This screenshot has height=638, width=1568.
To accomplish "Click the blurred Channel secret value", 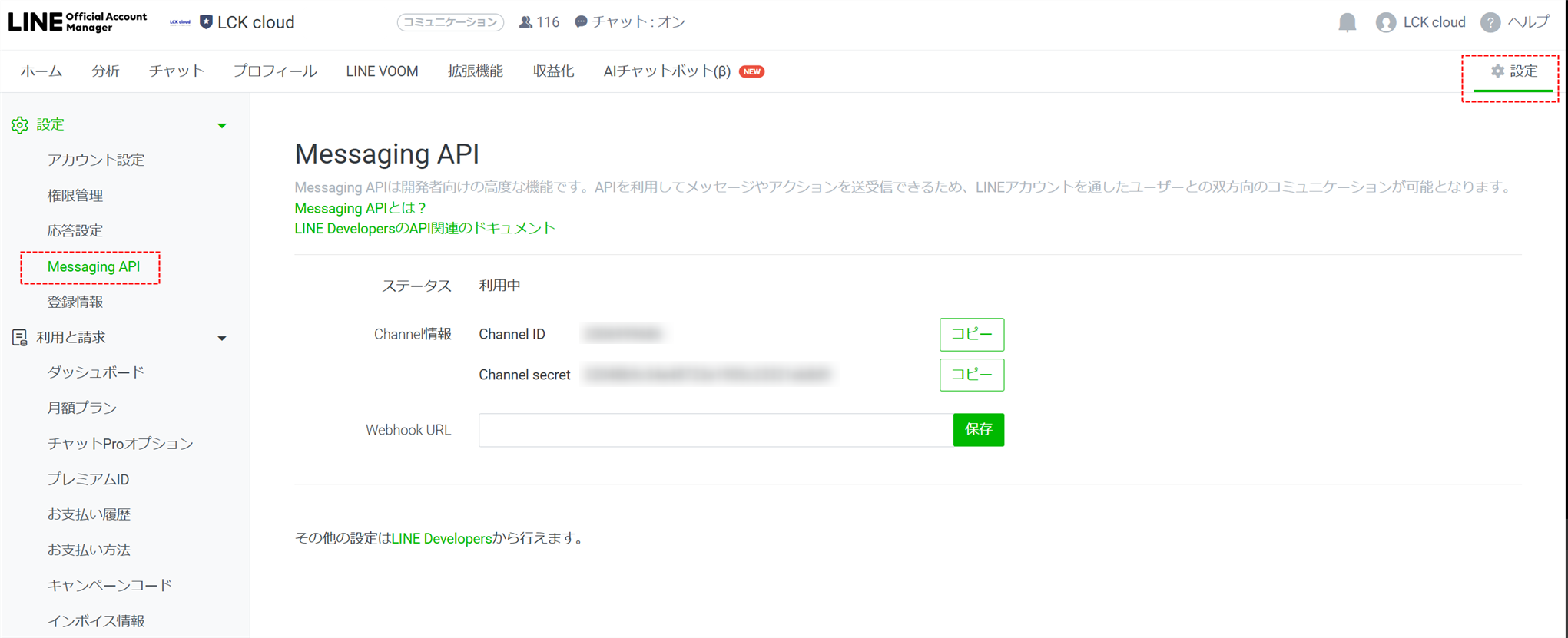I will tap(707, 375).
